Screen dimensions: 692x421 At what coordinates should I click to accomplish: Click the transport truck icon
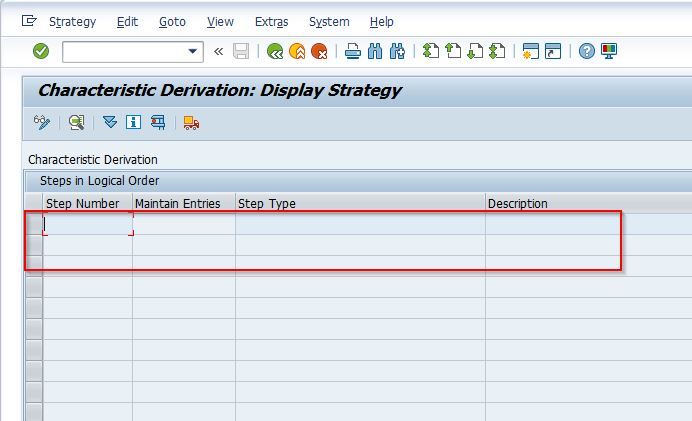tap(191, 123)
